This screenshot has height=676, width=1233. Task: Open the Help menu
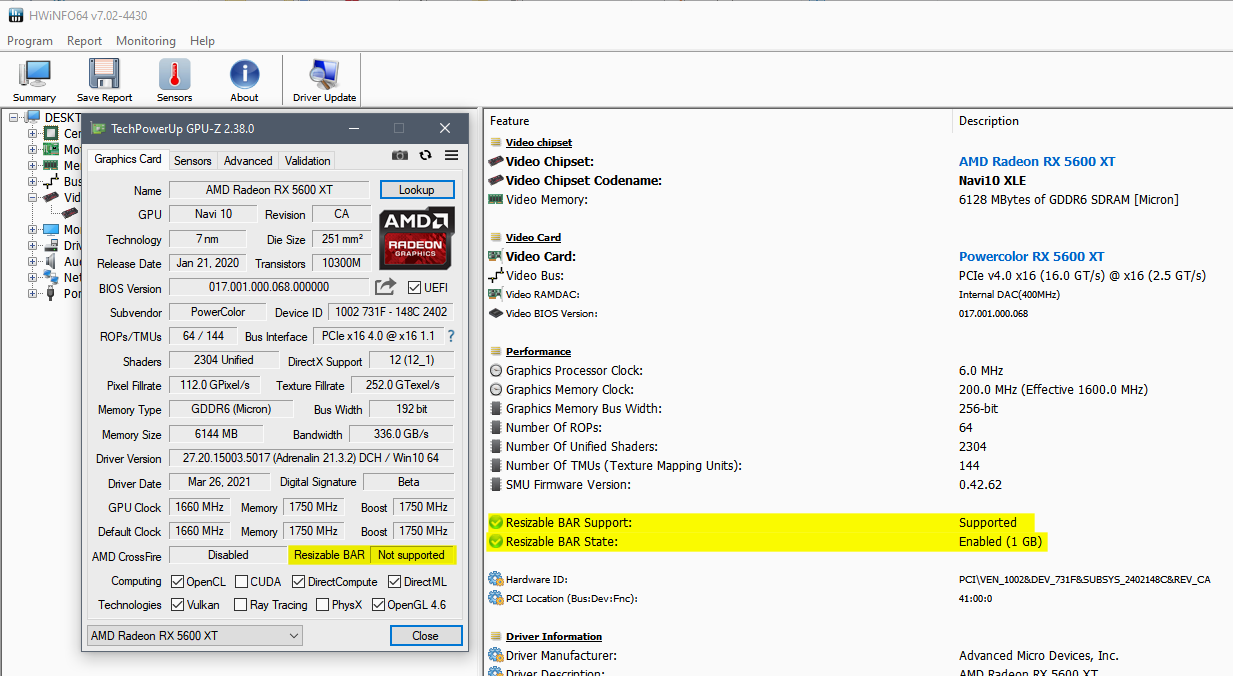pos(203,41)
